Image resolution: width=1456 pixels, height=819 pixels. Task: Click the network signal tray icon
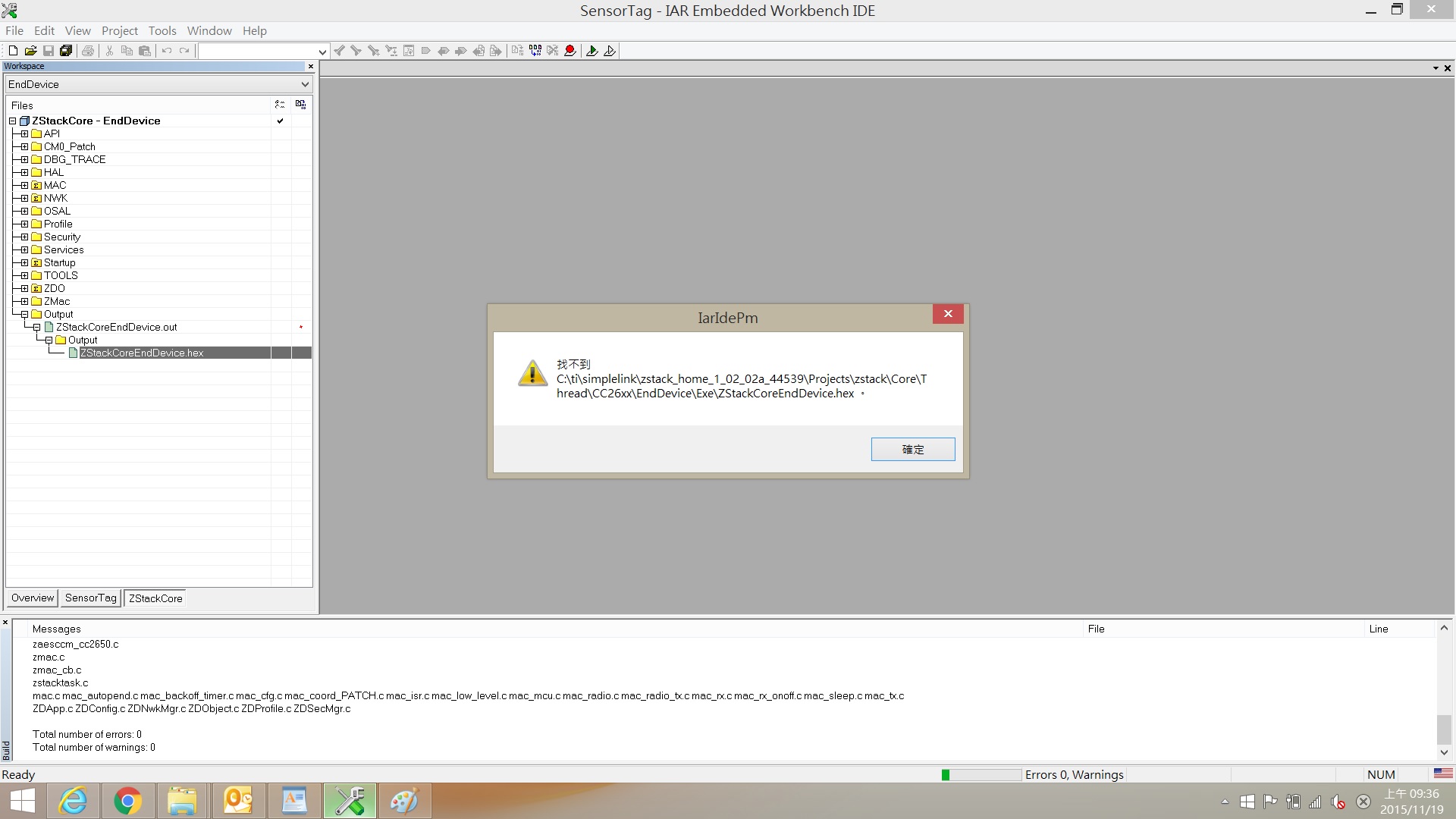1316,802
